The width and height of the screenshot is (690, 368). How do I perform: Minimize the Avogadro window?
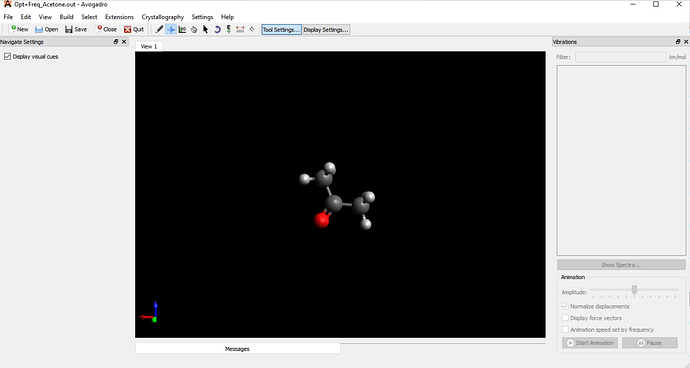[633, 4]
